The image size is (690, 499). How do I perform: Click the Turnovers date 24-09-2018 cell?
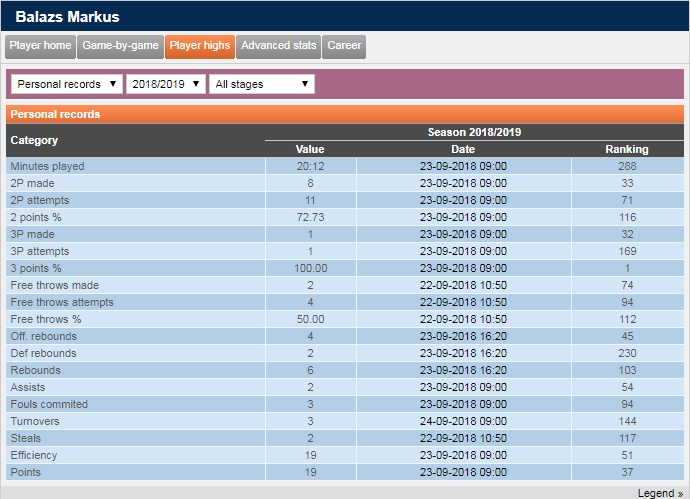(x=463, y=421)
